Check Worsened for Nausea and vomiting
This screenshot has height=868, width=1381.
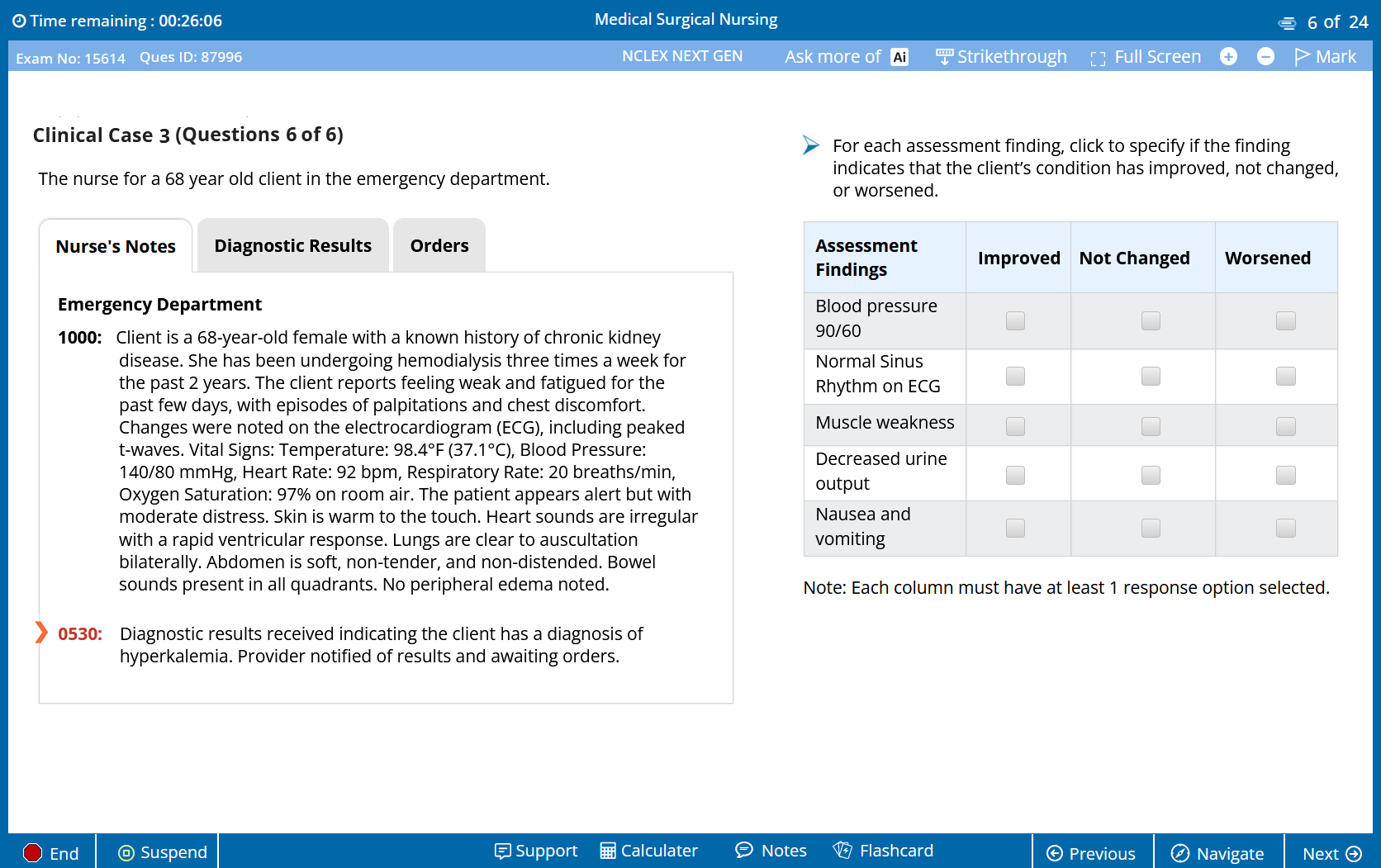[x=1286, y=528]
